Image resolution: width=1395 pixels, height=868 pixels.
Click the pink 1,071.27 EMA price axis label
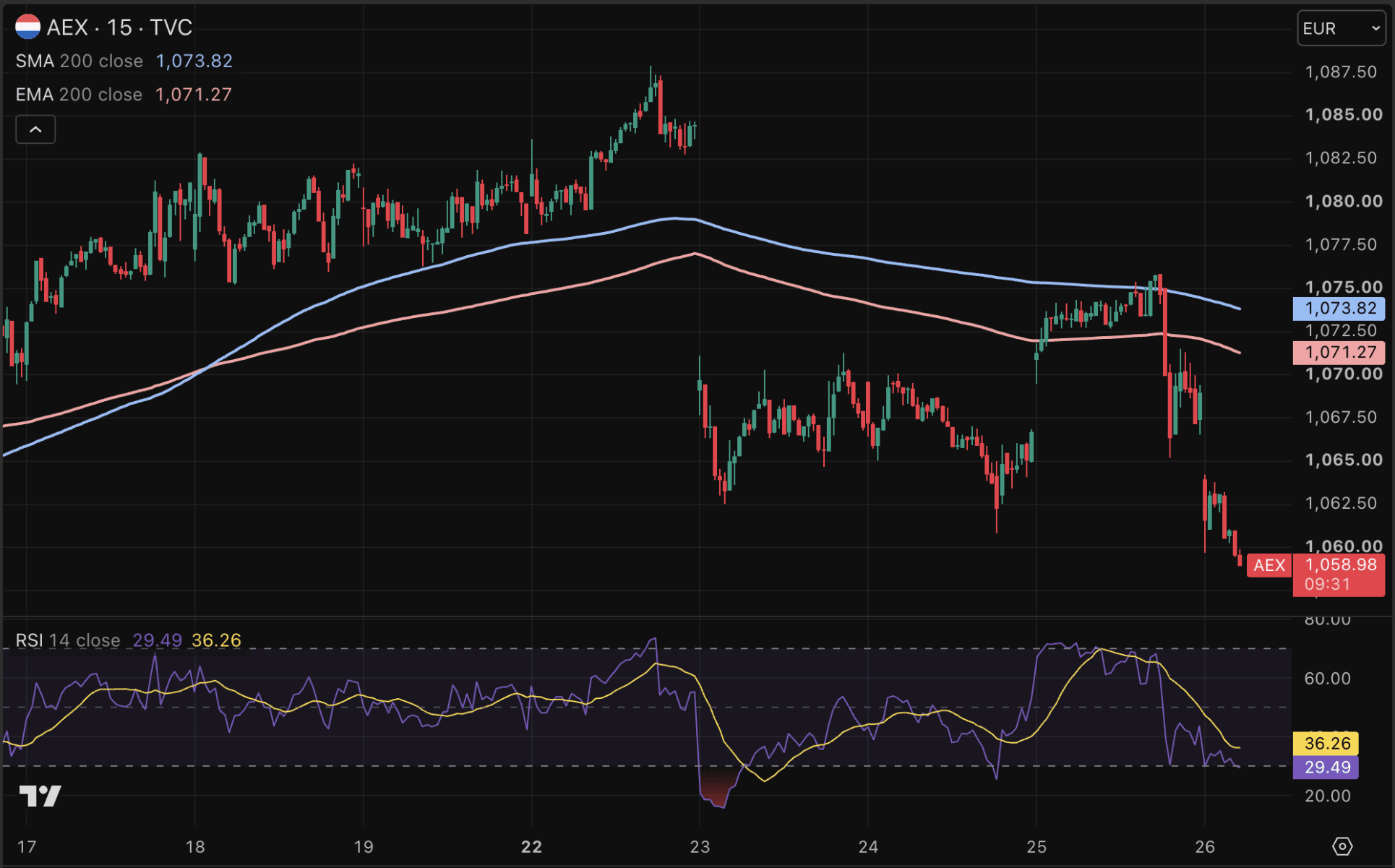[1339, 352]
